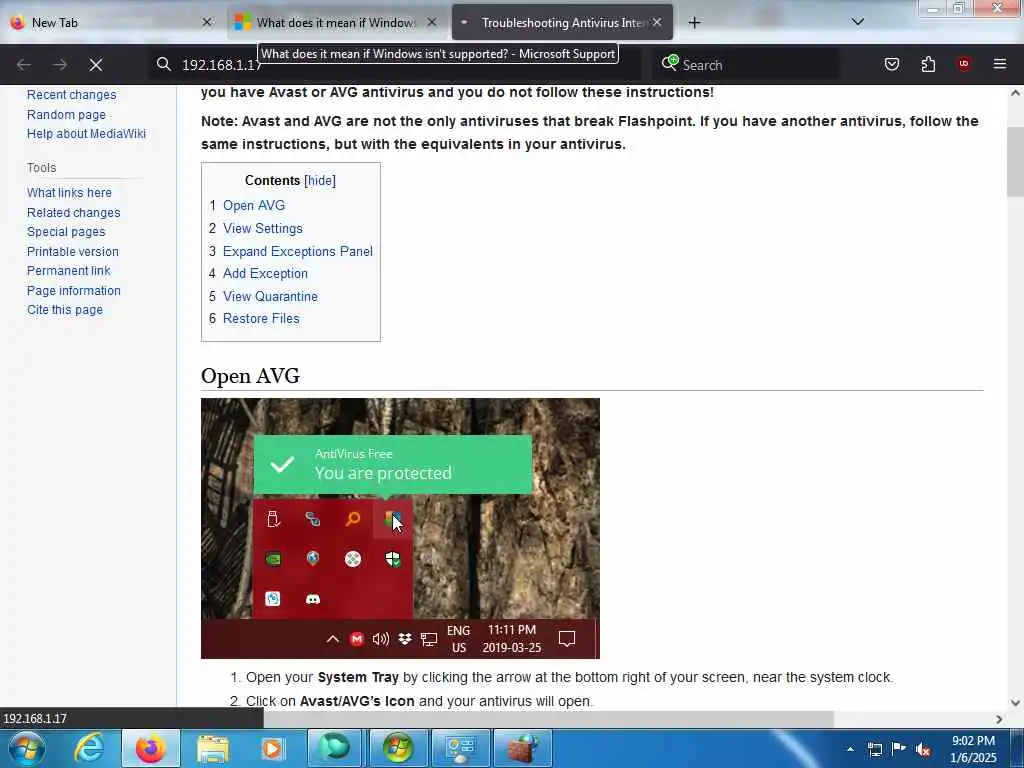Viewport: 1024px width, 768px height.
Task: Open the AVG system tray screenshot image
Action: 400,528
